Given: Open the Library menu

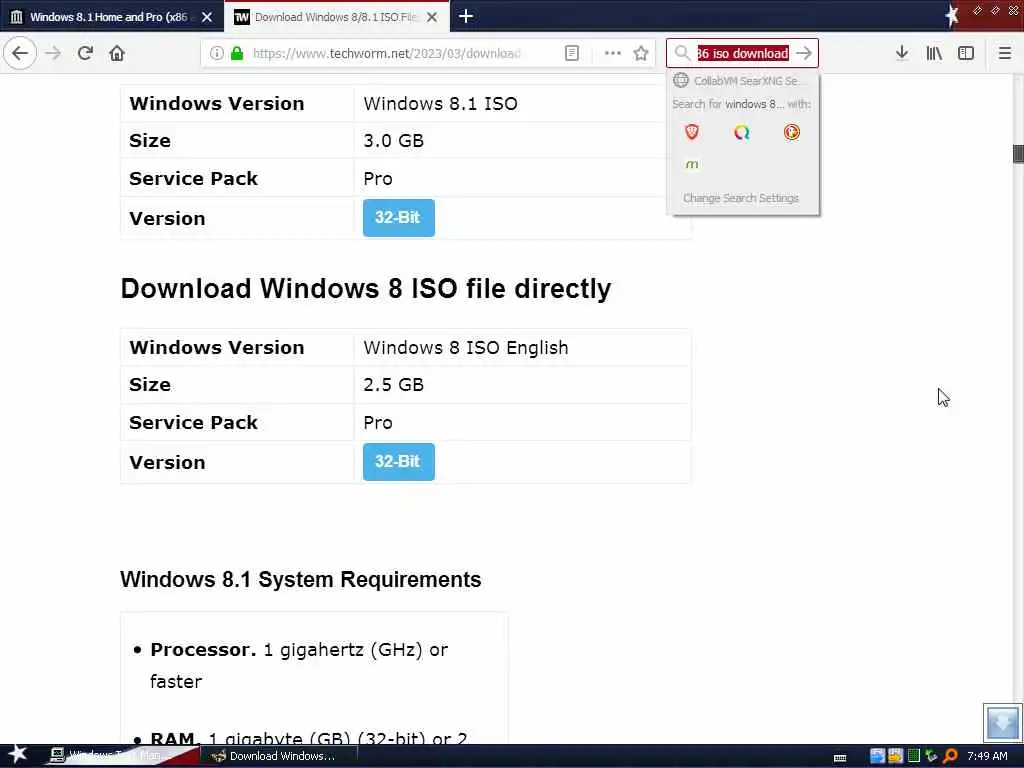Looking at the screenshot, I should click(x=934, y=53).
